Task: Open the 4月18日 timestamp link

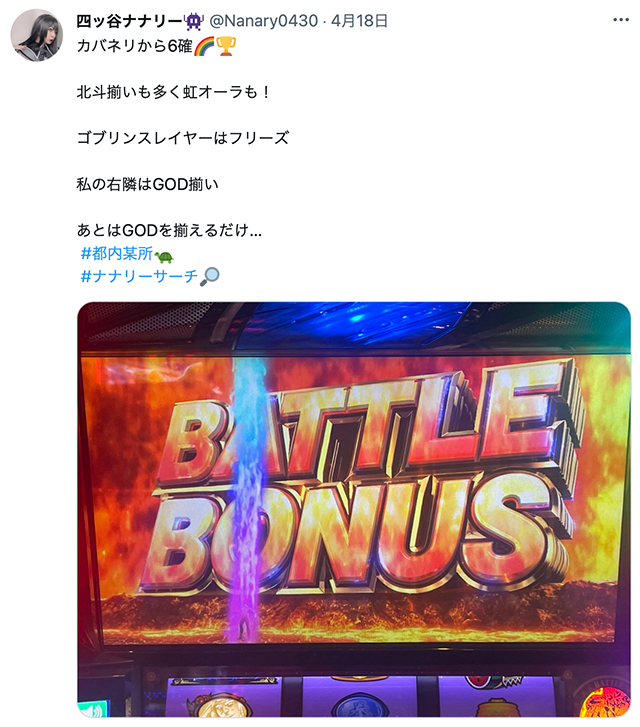Action: 359,21
